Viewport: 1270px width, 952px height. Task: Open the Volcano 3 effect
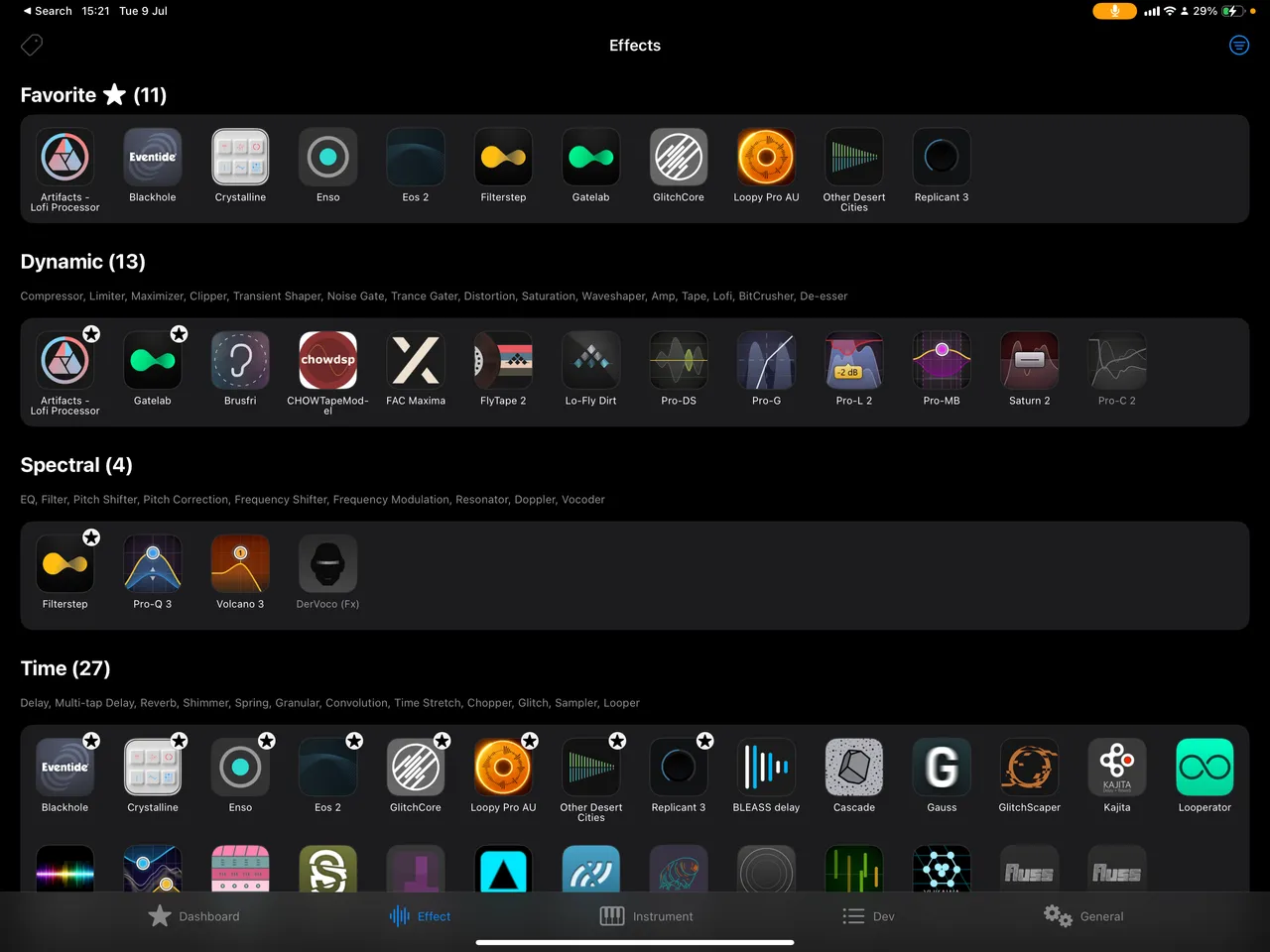coord(240,563)
